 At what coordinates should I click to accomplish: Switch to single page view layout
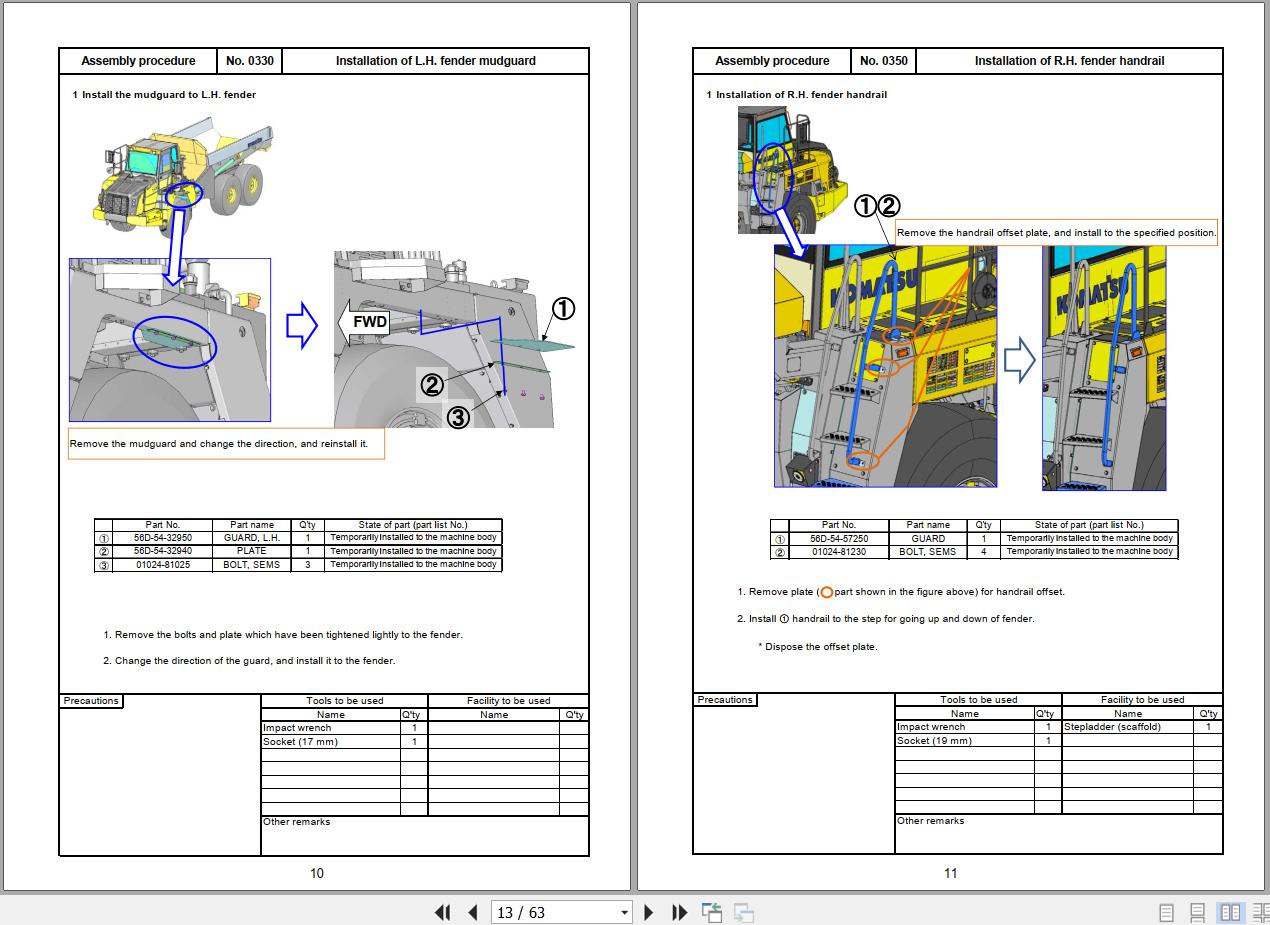1166,912
